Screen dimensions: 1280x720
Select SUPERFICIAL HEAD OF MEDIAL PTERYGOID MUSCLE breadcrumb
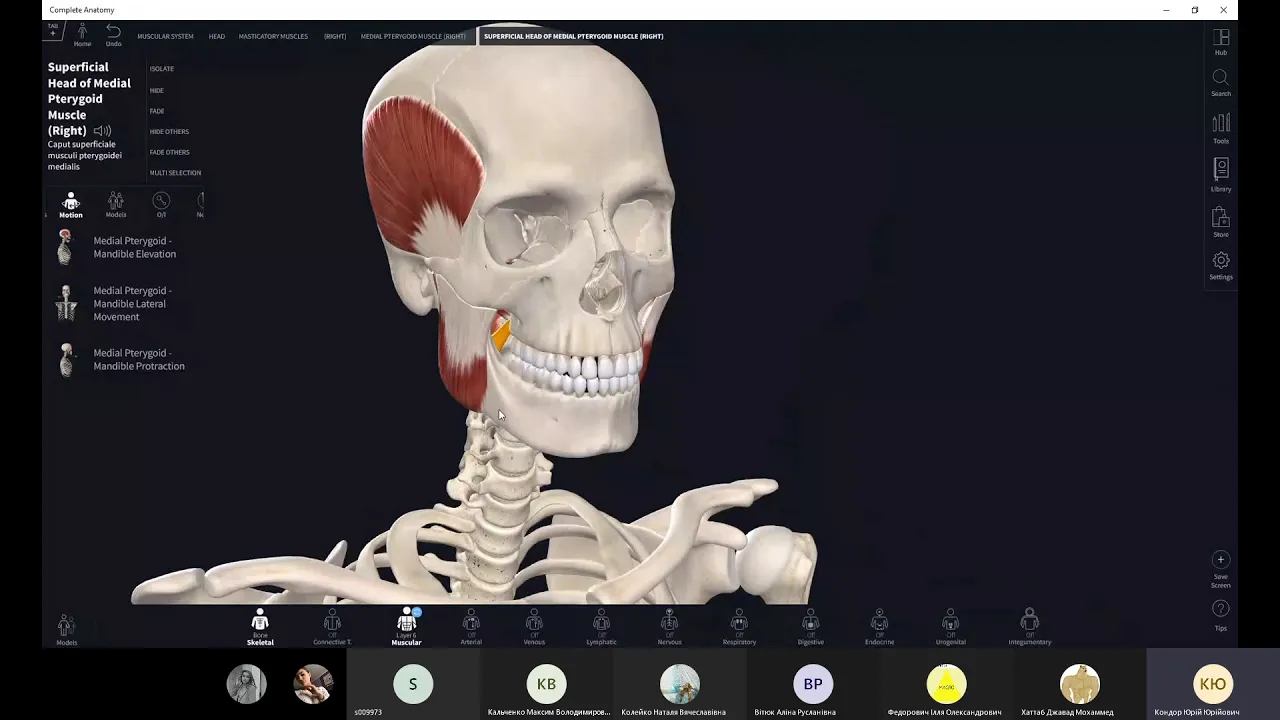click(573, 36)
